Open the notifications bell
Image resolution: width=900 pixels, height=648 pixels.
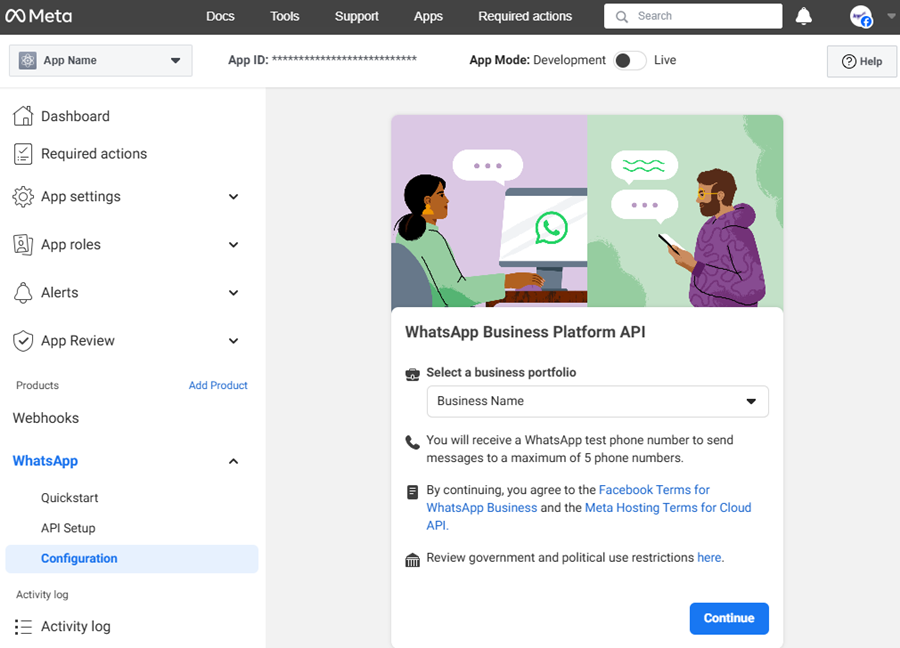click(804, 16)
